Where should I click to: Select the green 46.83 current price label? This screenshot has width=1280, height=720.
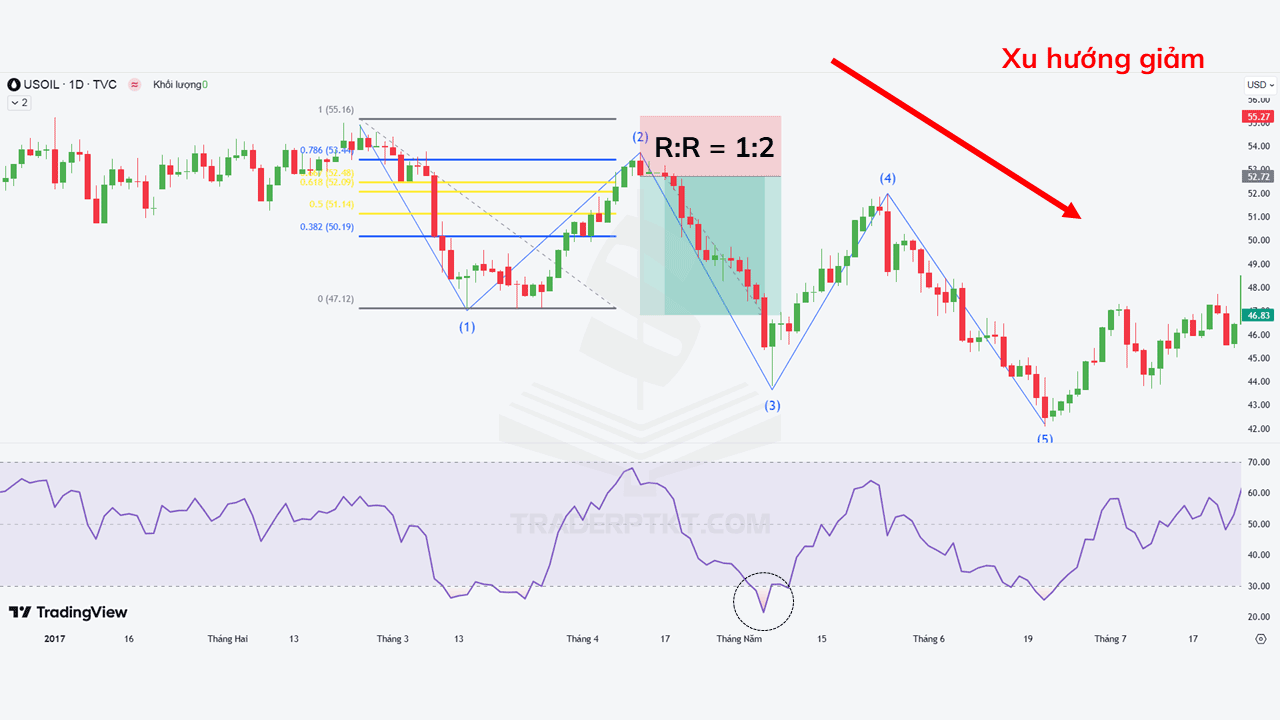(x=1257, y=315)
